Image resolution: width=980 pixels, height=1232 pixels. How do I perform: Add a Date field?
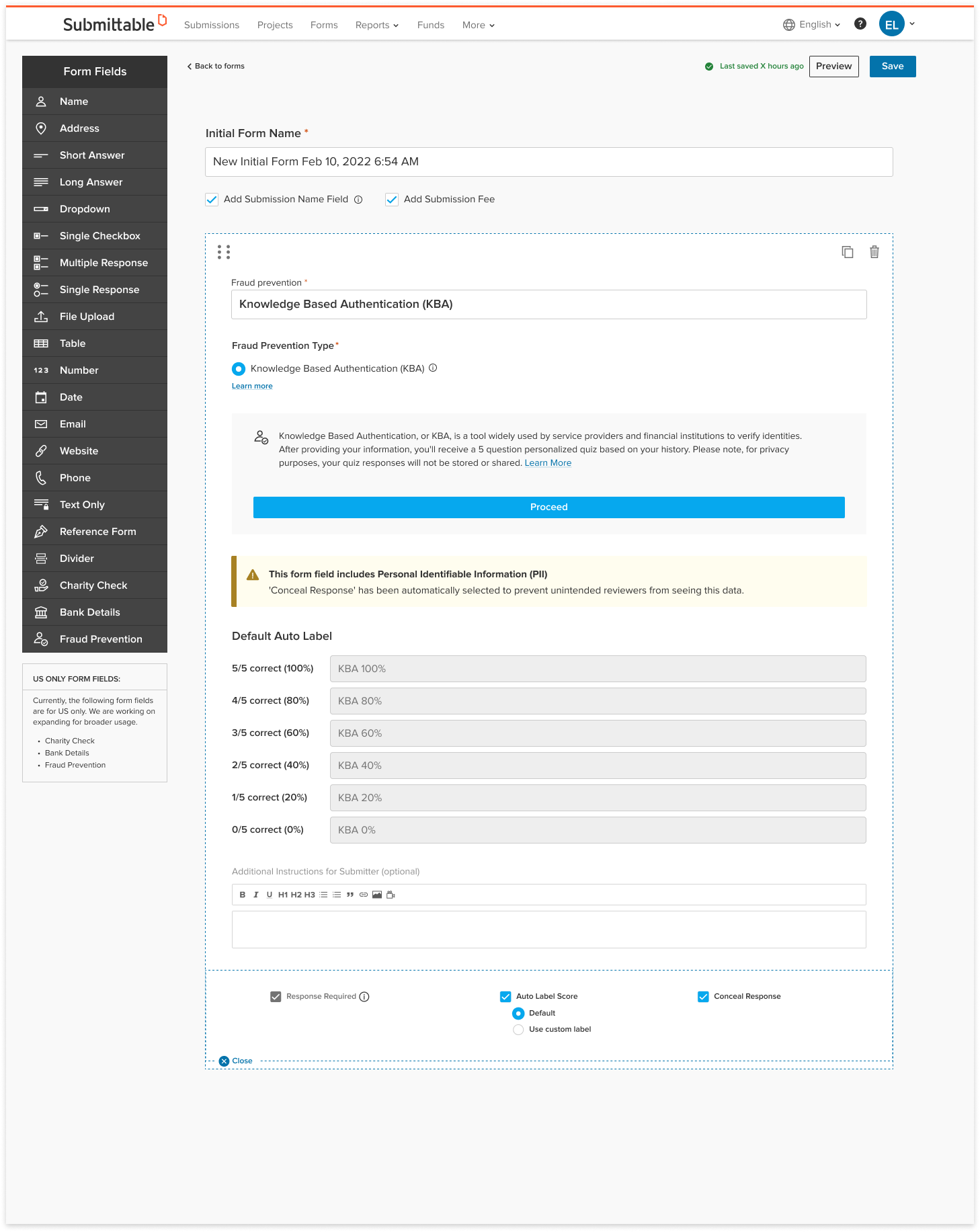(95, 397)
